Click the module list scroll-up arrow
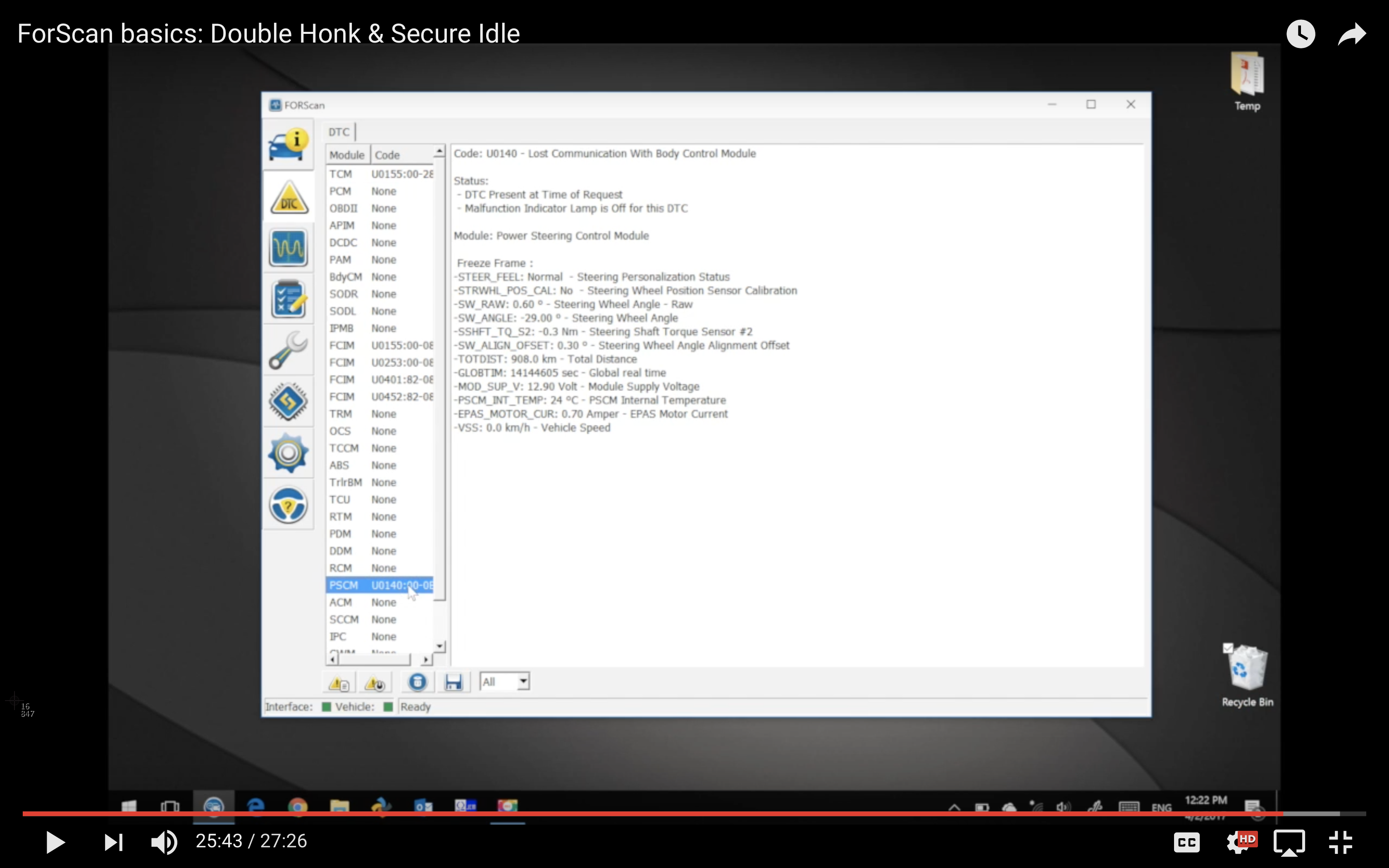Image resolution: width=1389 pixels, height=868 pixels. point(440,152)
